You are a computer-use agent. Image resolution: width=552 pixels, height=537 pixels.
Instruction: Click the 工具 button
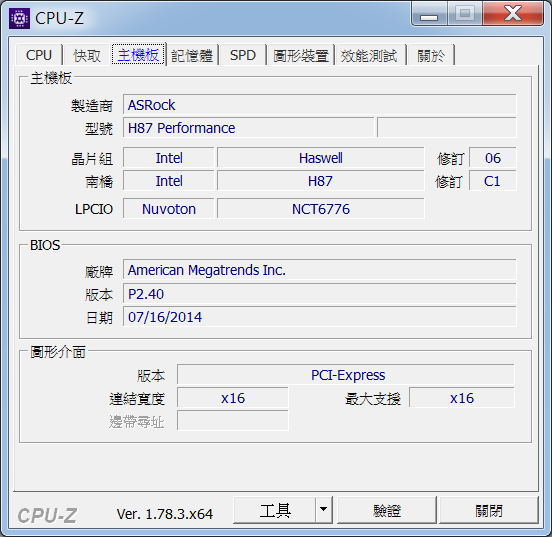click(x=275, y=510)
